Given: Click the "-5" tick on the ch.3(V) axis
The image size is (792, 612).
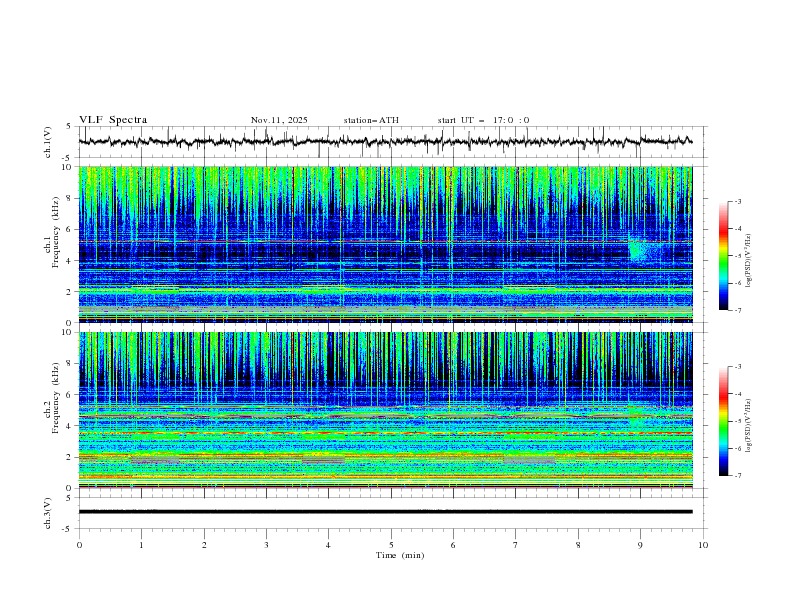Looking at the screenshot, I should coord(68,529).
